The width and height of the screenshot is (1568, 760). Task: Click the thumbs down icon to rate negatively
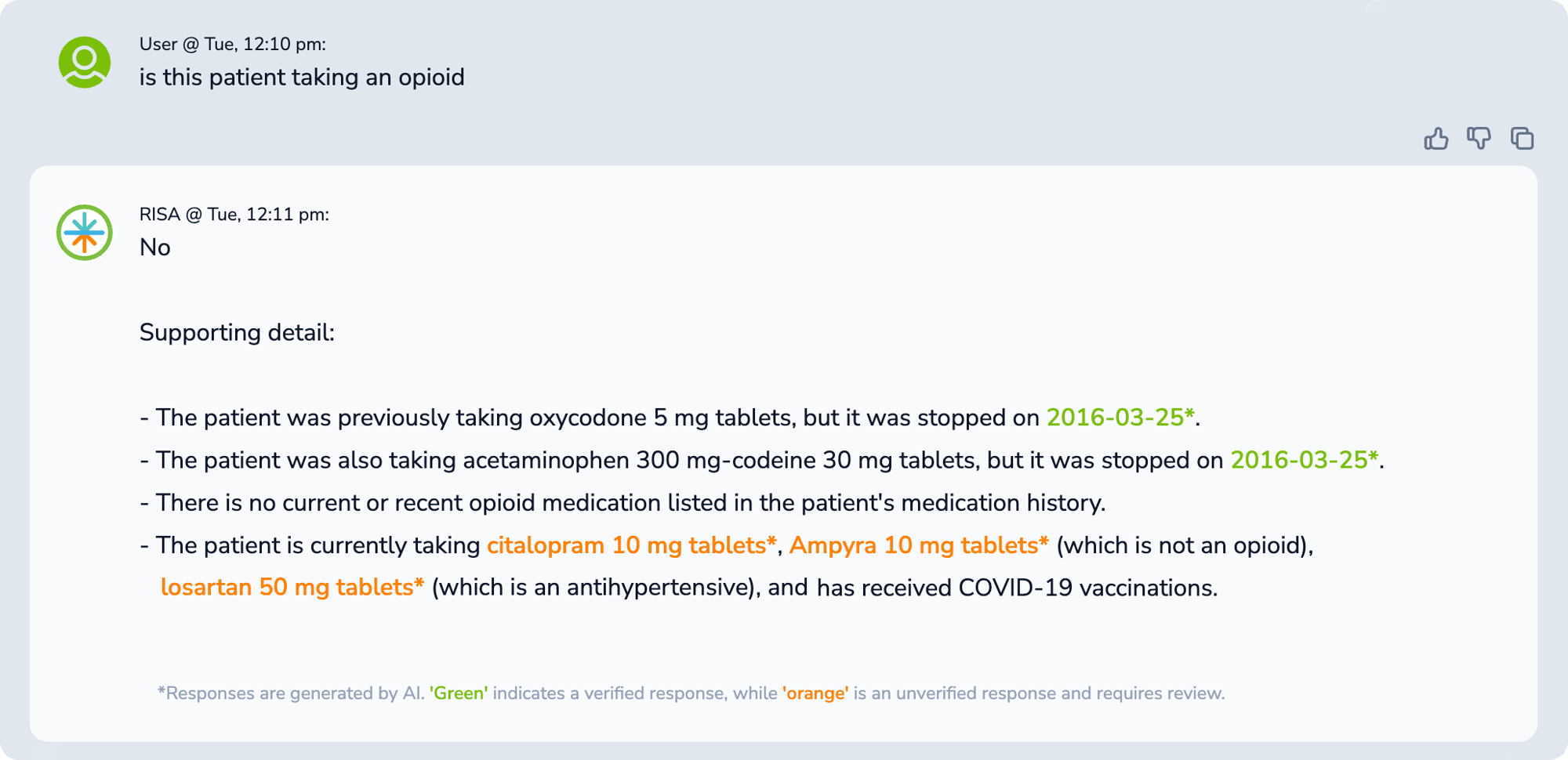coord(1481,139)
